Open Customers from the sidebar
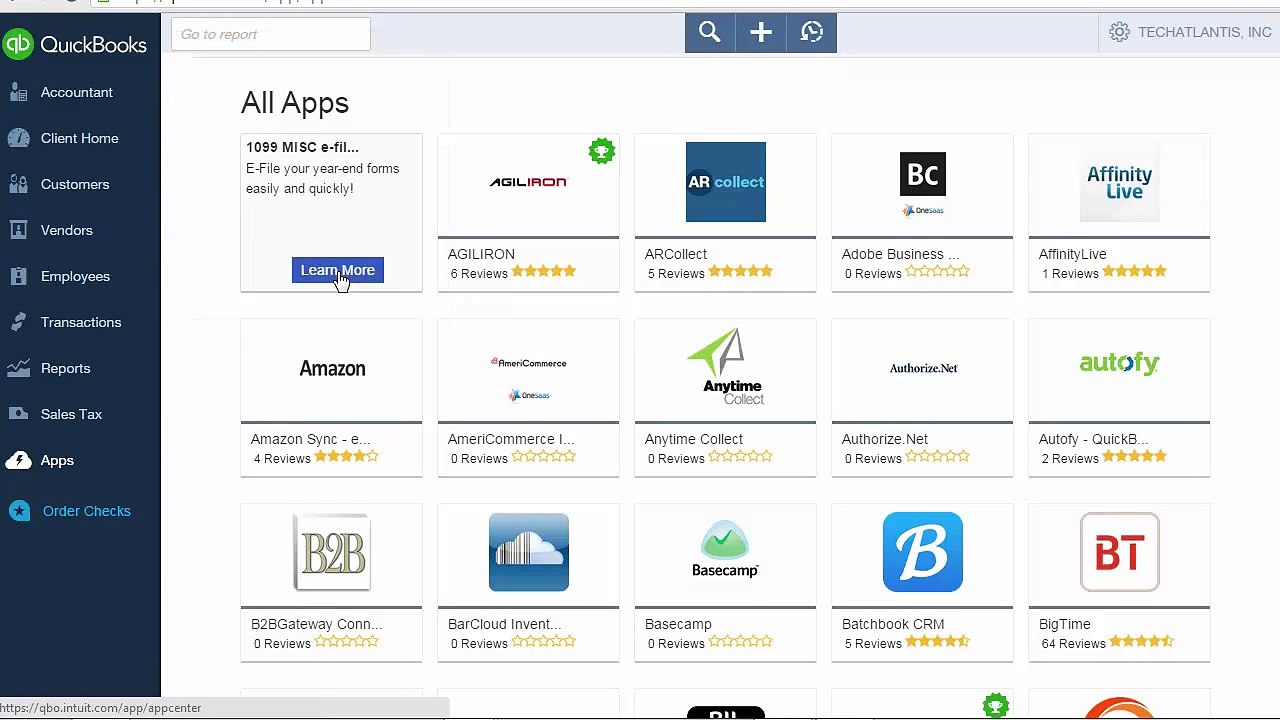This screenshot has height=720, width=1280. click(74, 184)
